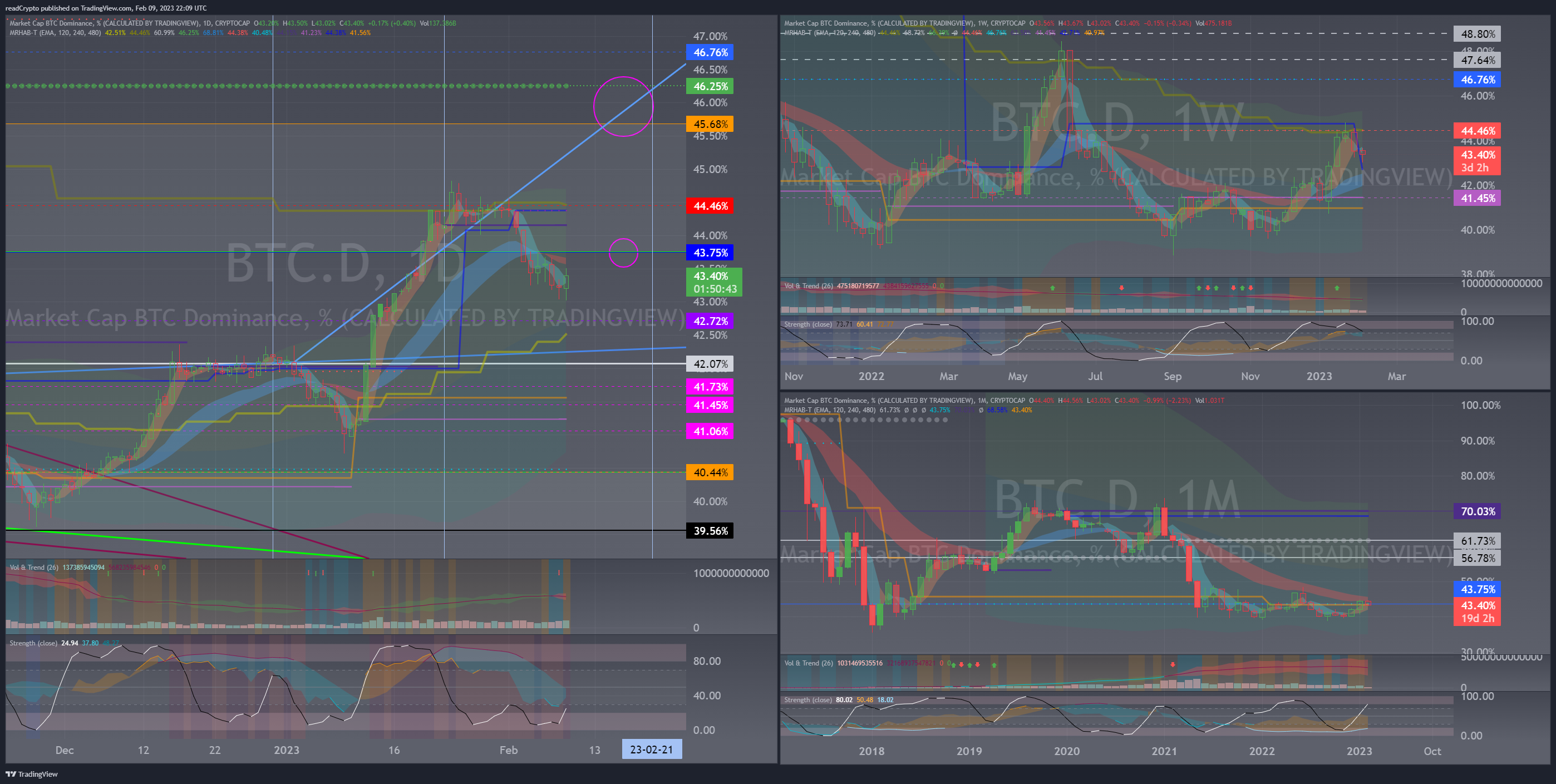Select Sep on the weekly time axis

pos(1173,376)
